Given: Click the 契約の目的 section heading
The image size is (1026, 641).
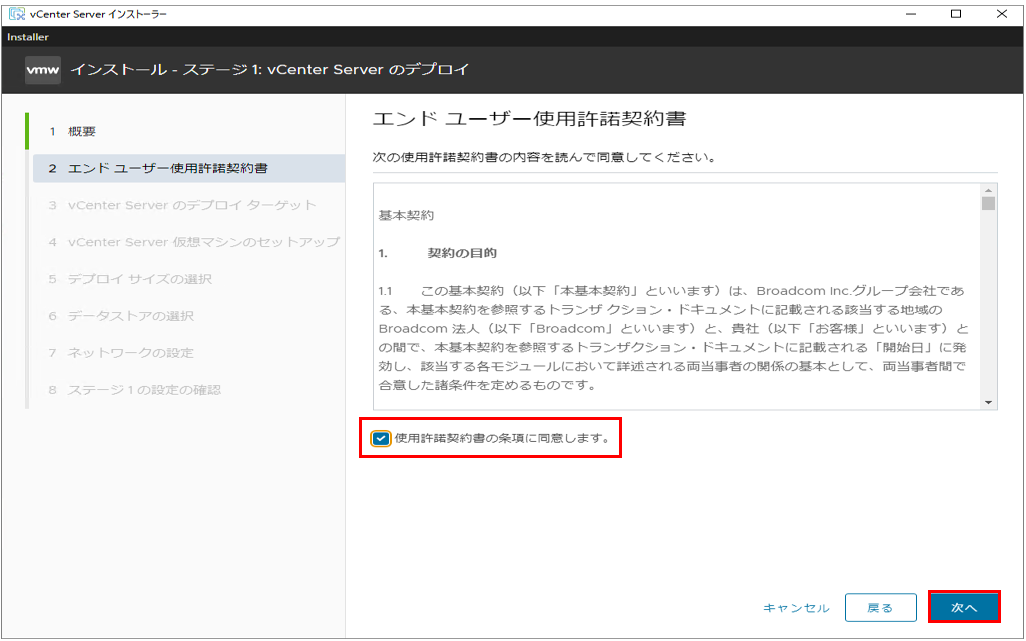Looking at the screenshot, I should 462,252.
